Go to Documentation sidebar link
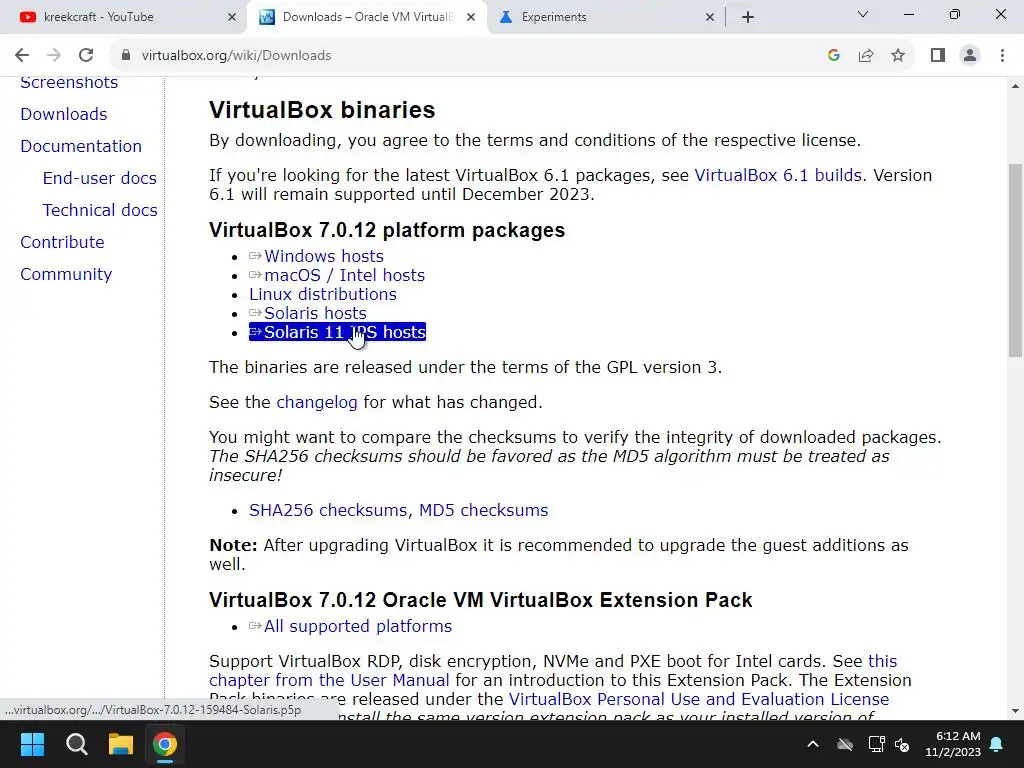The height and width of the screenshot is (768, 1024). 81,146
